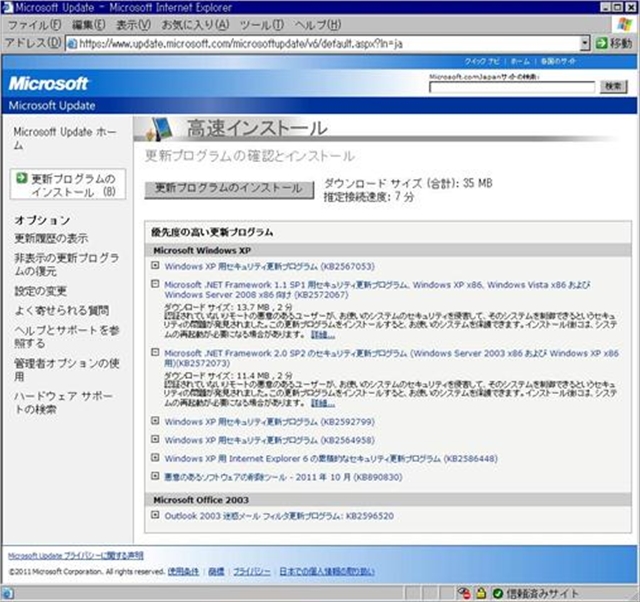This screenshot has width=640, height=602.
Task: Open the .NET Framework 1.1 SP1 KB2572067 link
Action: point(377,290)
